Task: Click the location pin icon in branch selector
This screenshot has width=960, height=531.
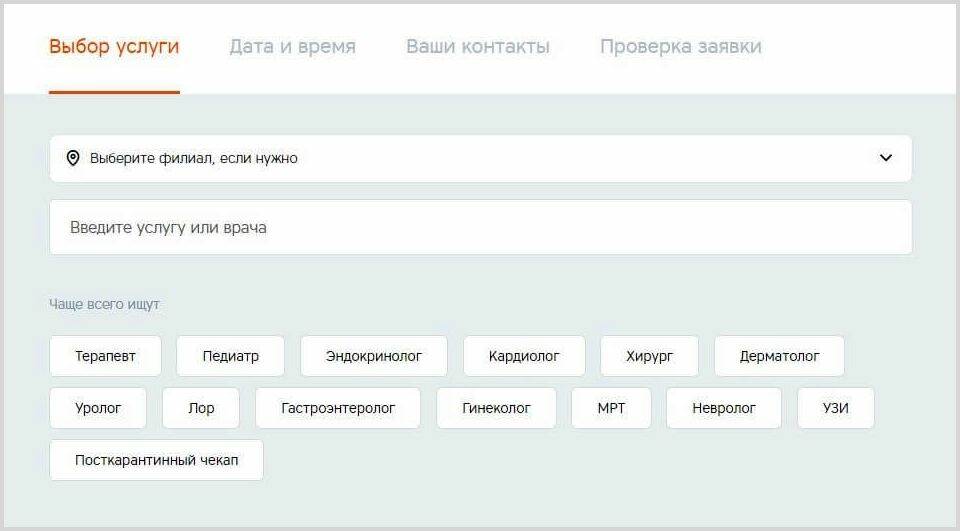Action: point(73,158)
